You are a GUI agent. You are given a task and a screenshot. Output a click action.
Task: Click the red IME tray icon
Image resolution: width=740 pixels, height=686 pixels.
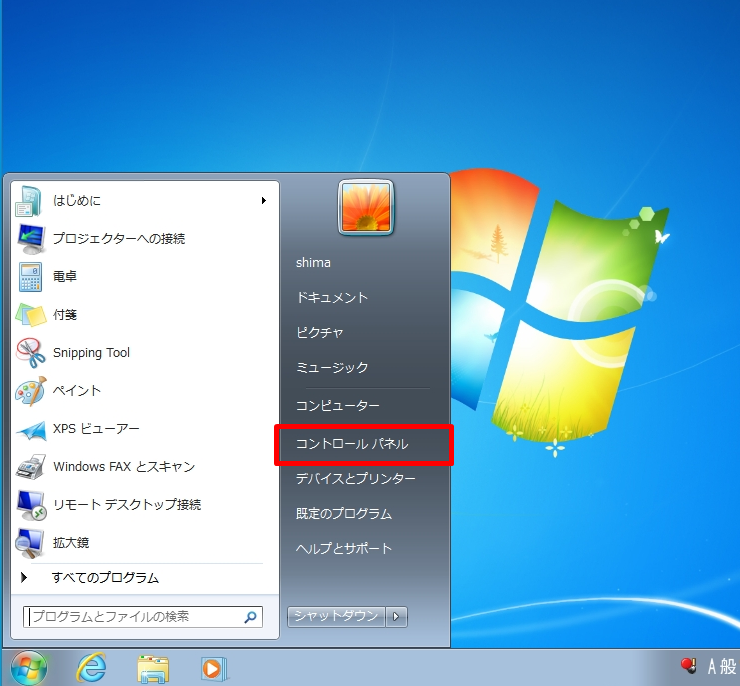click(689, 666)
